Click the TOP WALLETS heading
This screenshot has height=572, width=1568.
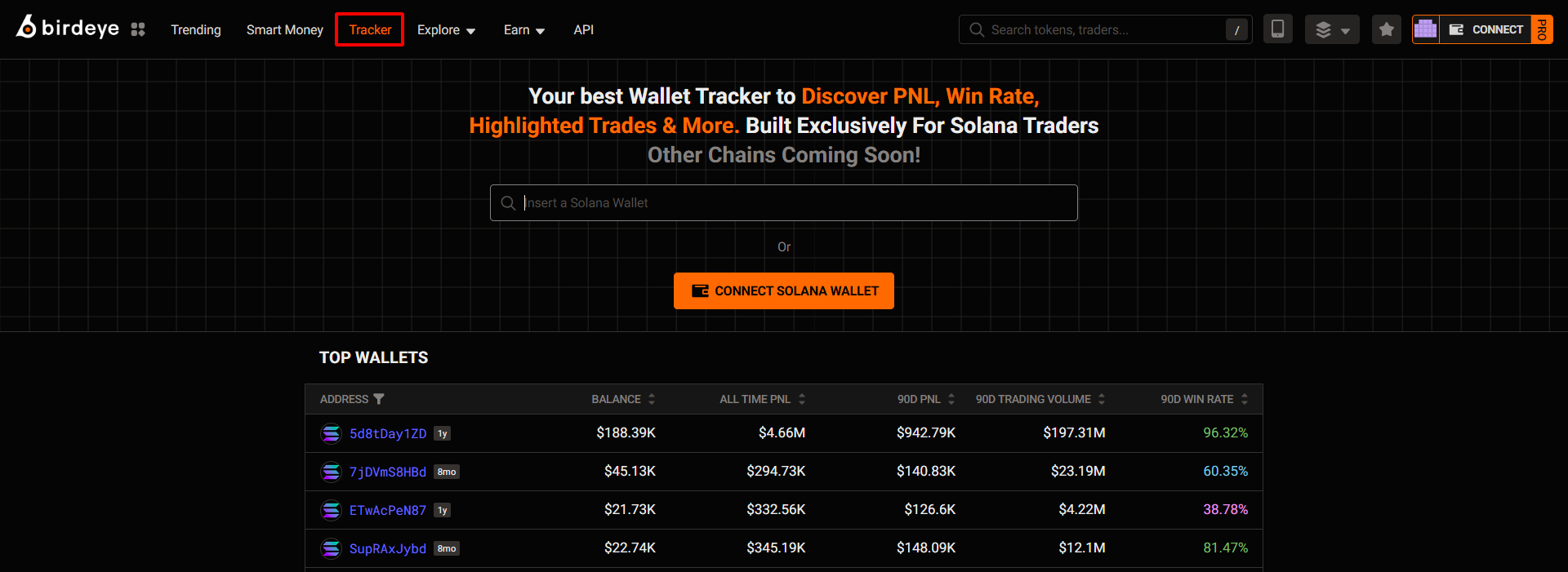click(x=373, y=357)
